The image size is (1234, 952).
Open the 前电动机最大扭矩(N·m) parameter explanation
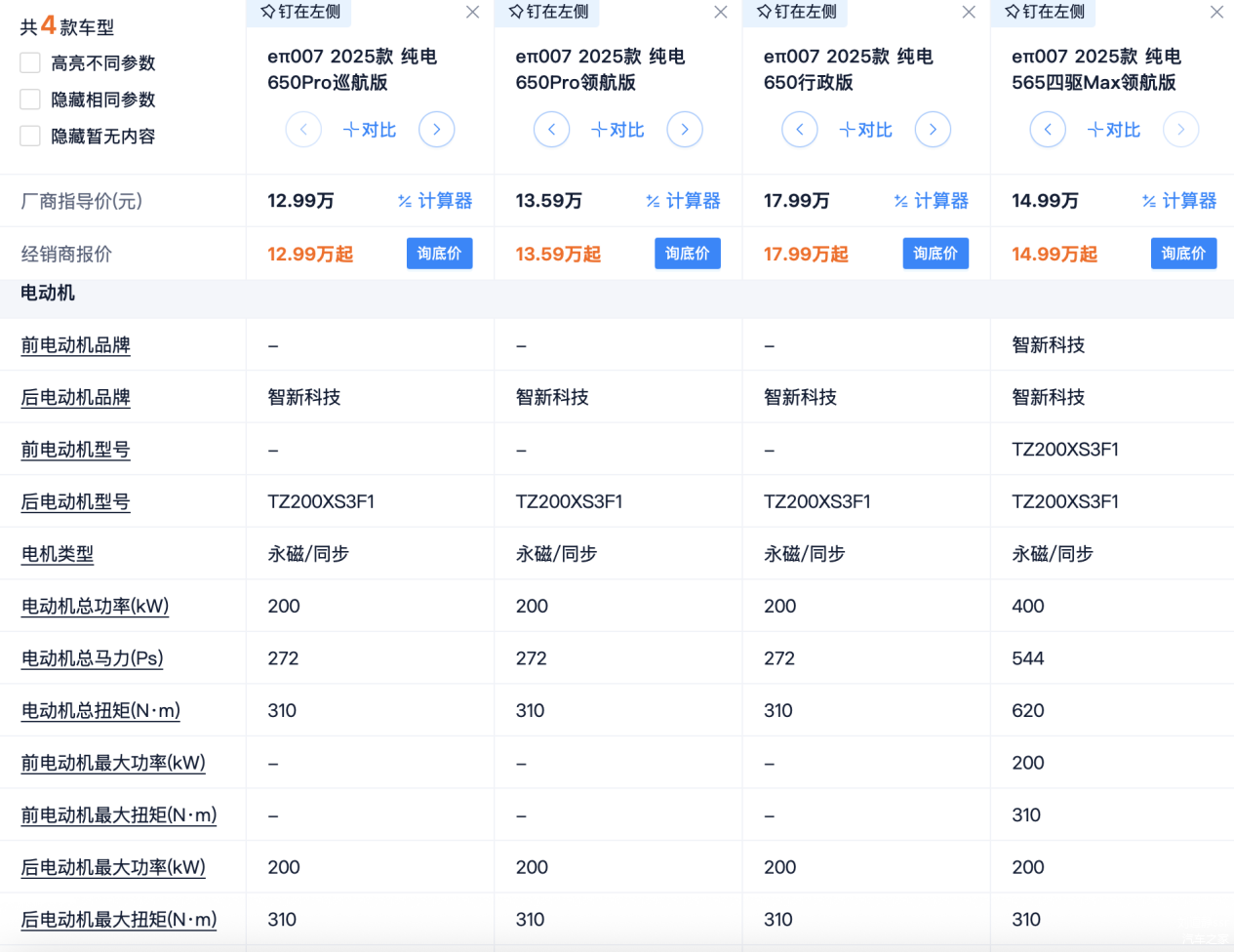pos(119,815)
